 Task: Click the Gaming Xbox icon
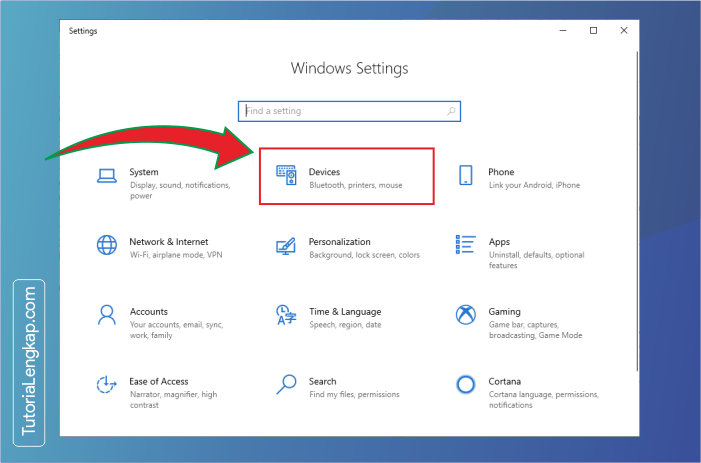pos(465,315)
